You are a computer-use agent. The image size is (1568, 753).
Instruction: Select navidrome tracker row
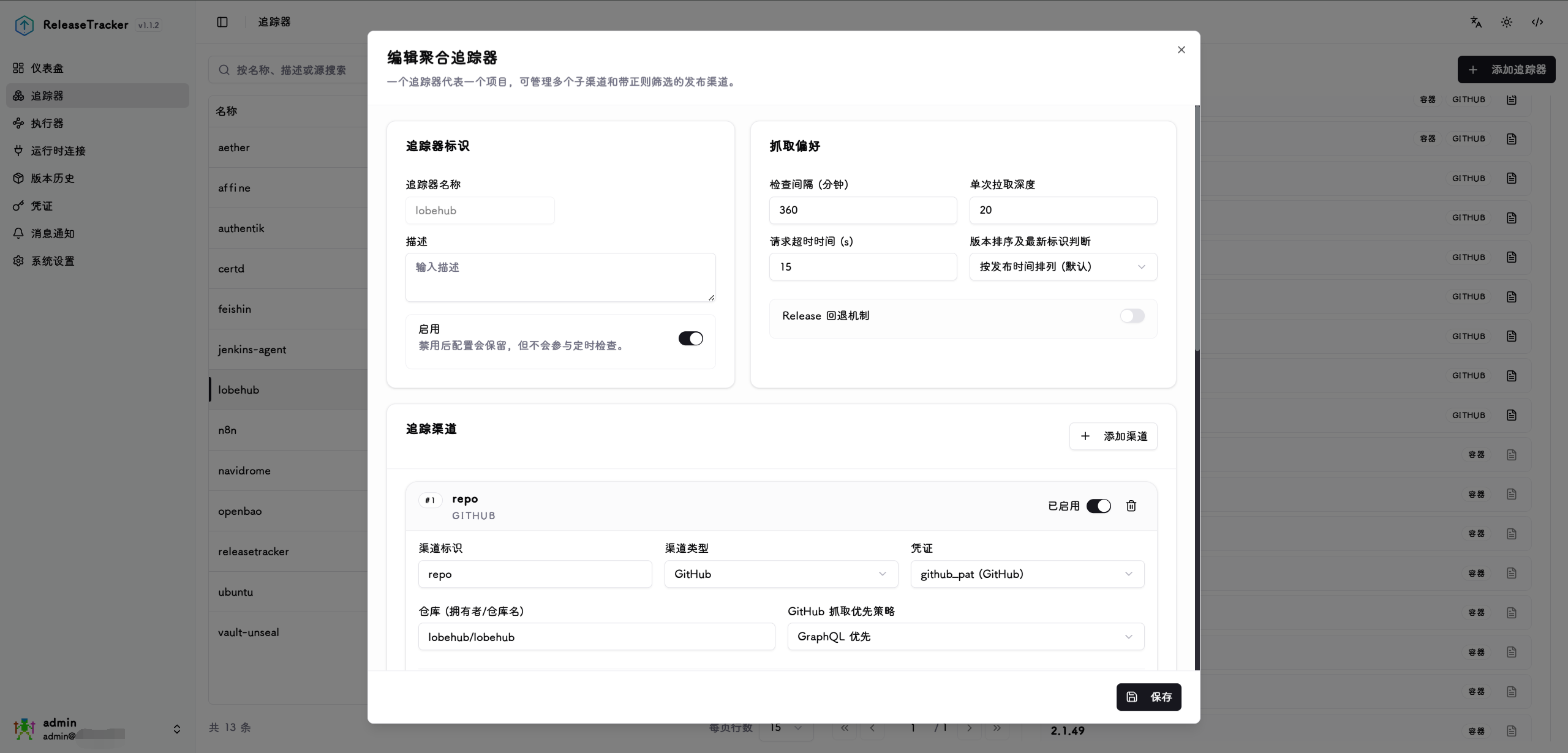pyautogui.click(x=288, y=471)
